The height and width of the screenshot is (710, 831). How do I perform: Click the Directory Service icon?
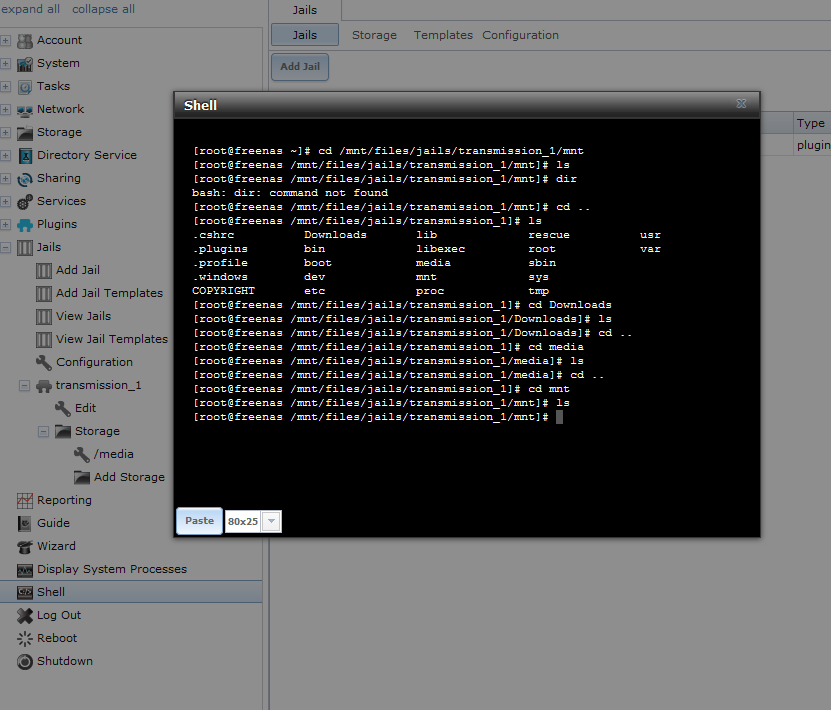pos(24,155)
